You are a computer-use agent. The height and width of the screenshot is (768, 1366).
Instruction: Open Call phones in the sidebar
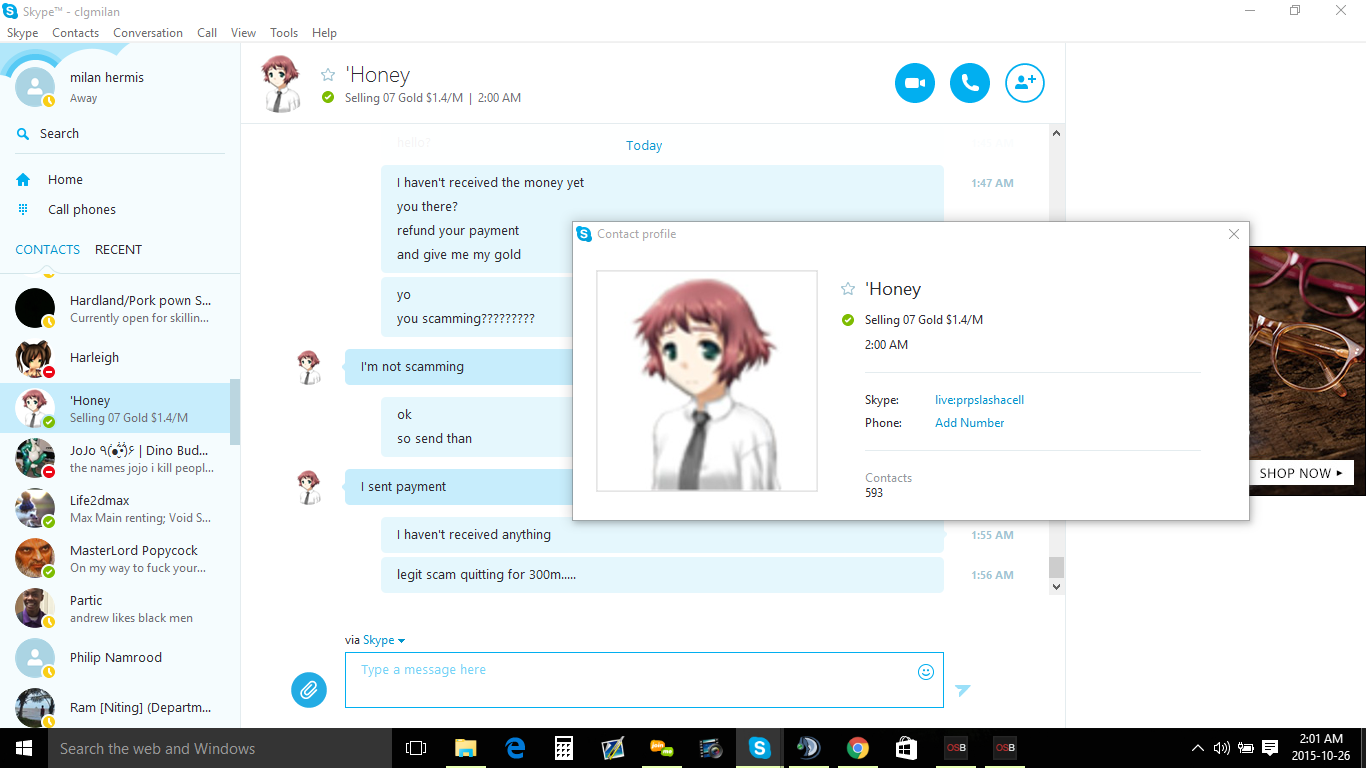(x=82, y=209)
